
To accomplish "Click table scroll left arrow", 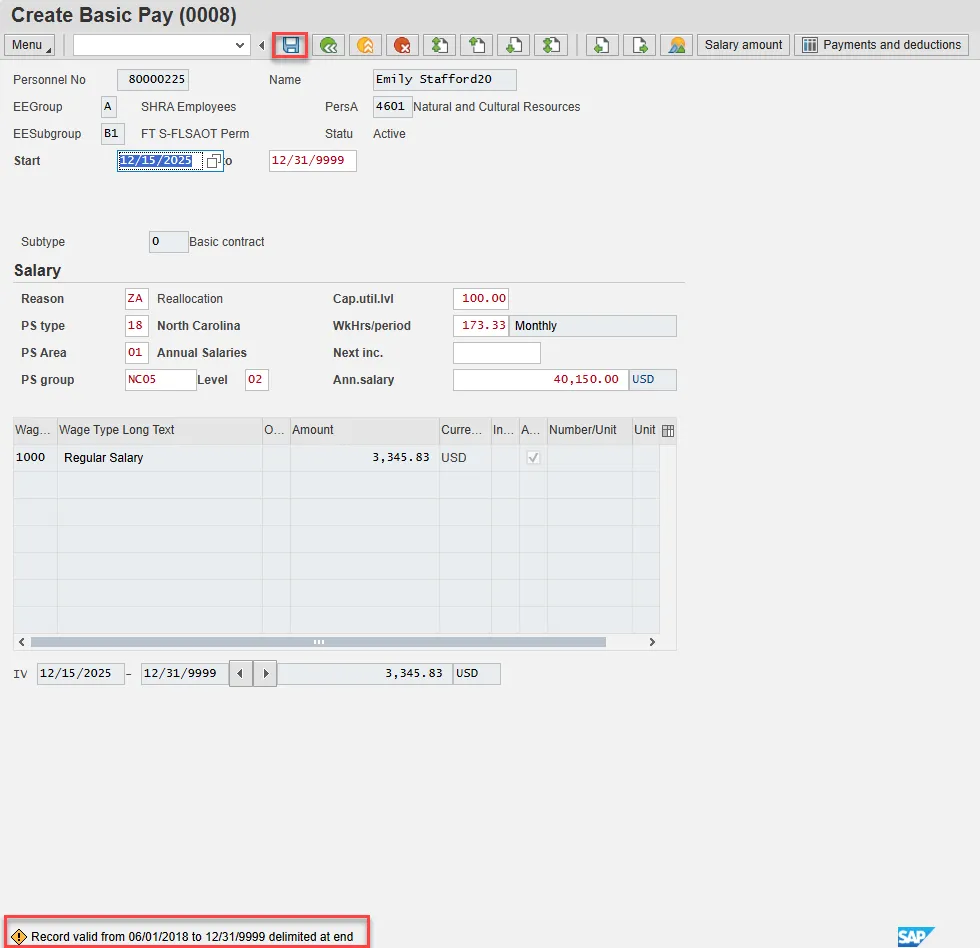I will (22, 642).
